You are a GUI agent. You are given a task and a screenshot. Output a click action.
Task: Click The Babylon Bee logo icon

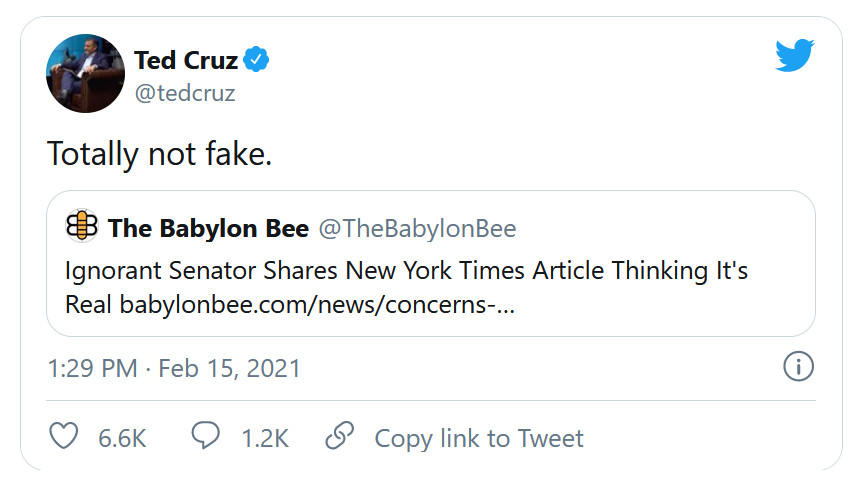[x=82, y=227]
